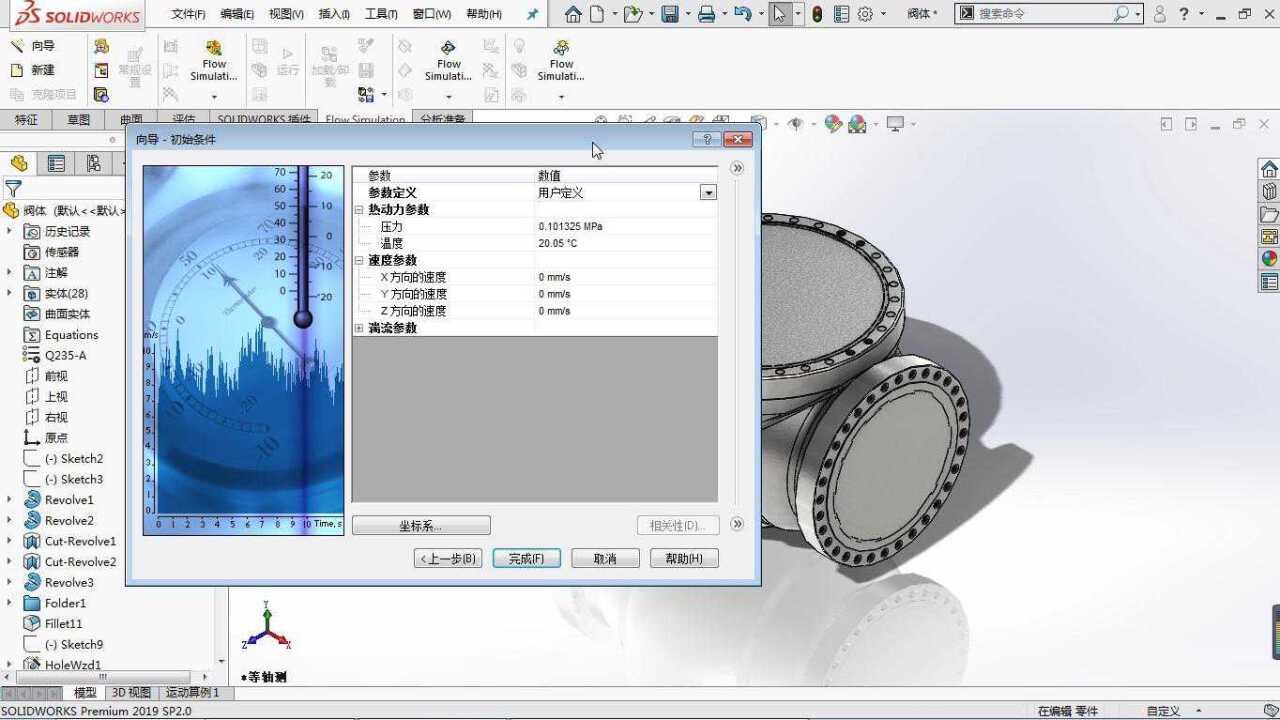Open the Options gear icon
The image size is (1280, 720).
pyautogui.click(x=865, y=14)
